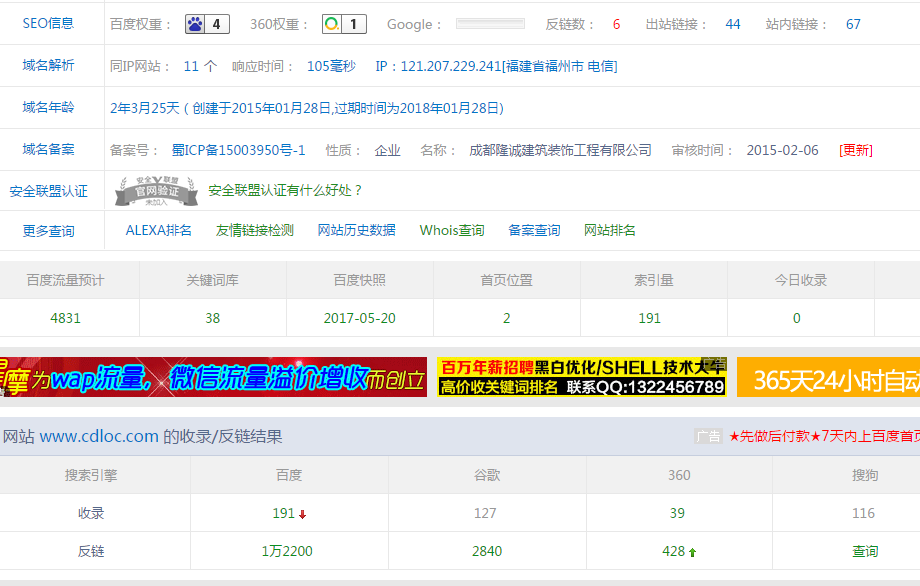920x586 pixels.
Task: Open 备案查询 link
Action: [534, 230]
